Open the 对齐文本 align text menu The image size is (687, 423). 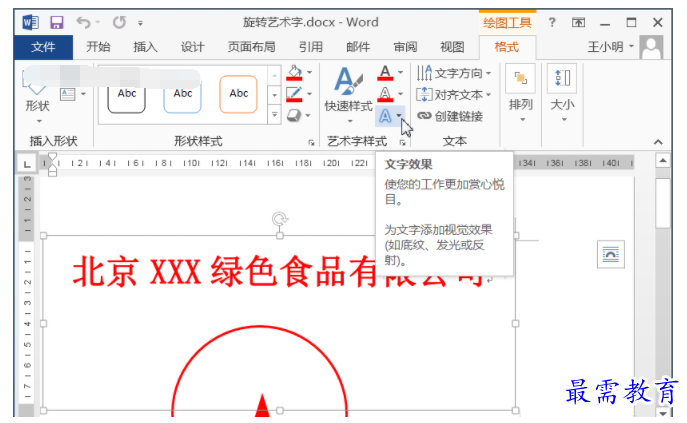click(x=454, y=94)
